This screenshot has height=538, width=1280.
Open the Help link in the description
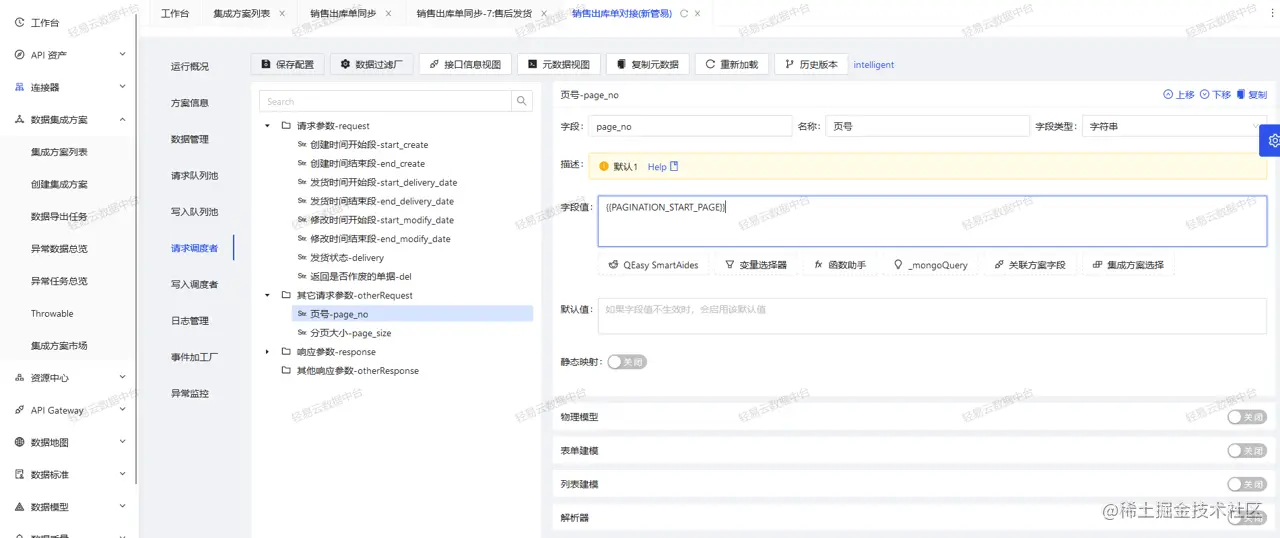click(x=657, y=166)
